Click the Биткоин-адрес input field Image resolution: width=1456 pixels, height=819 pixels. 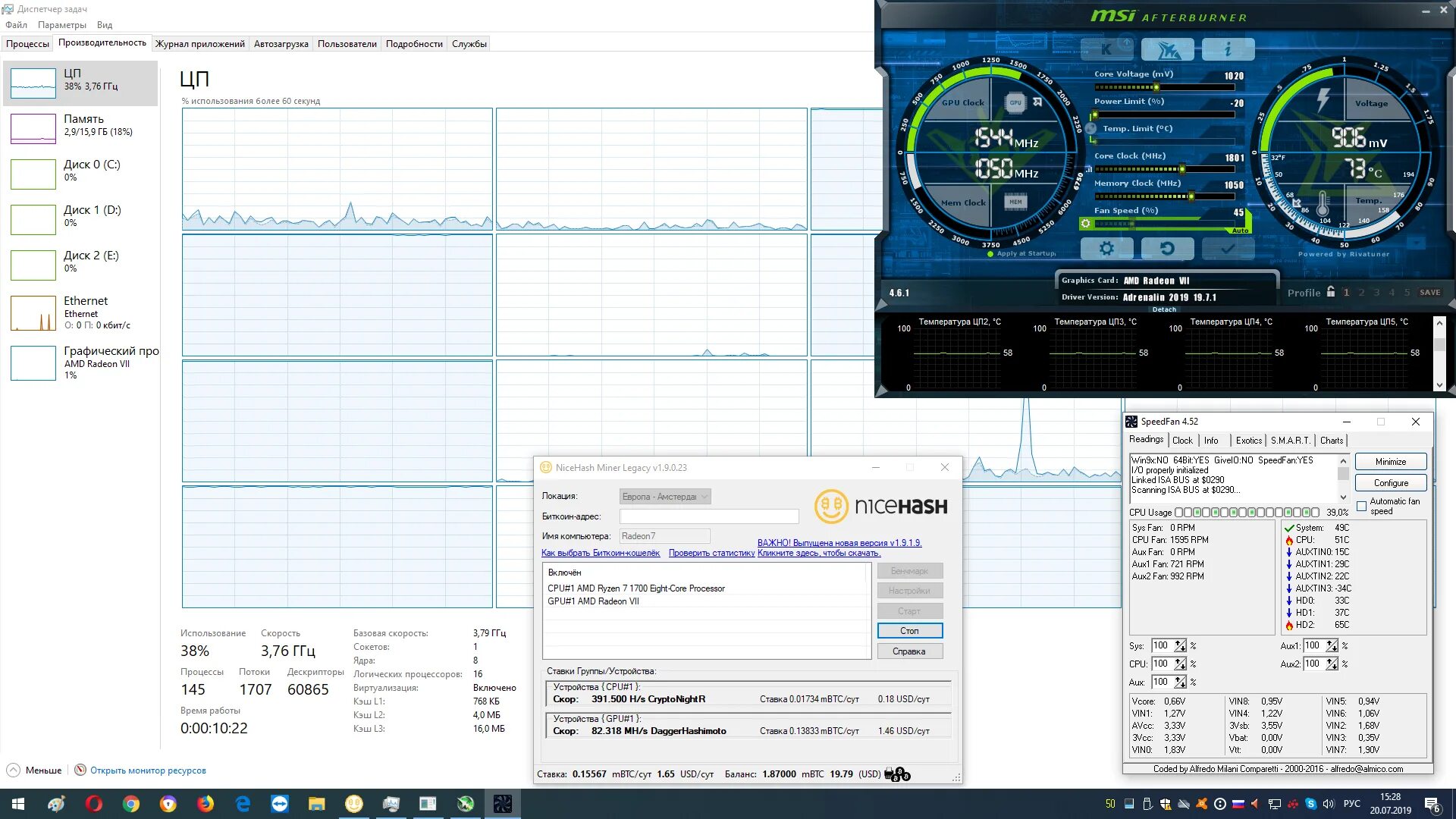coord(709,516)
